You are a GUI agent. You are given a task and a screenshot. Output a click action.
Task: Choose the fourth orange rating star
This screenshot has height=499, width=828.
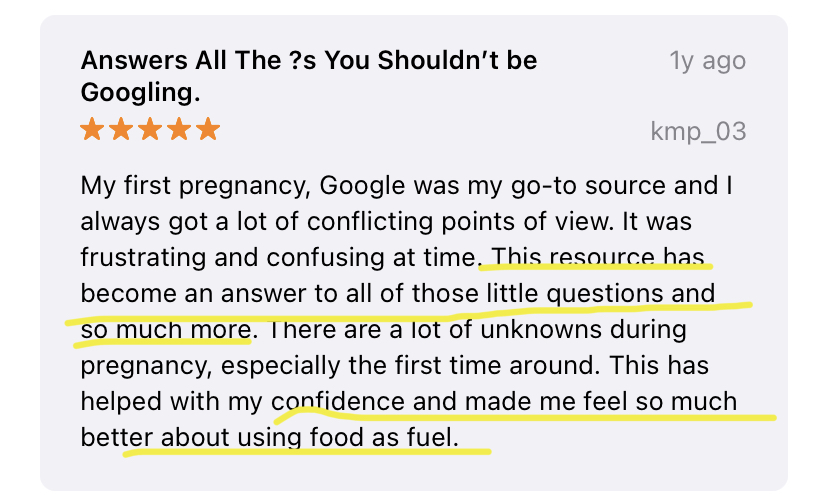pyautogui.click(x=180, y=129)
